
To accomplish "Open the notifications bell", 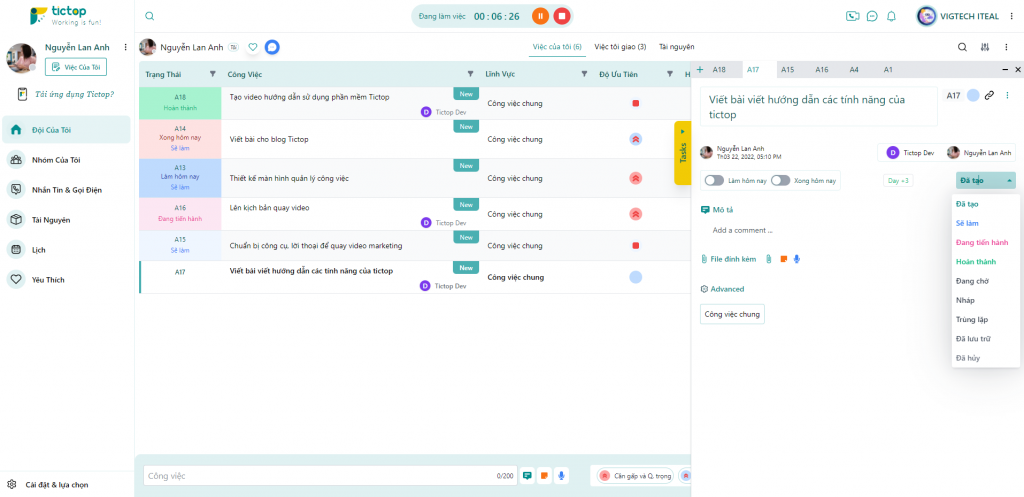I will 891,16.
